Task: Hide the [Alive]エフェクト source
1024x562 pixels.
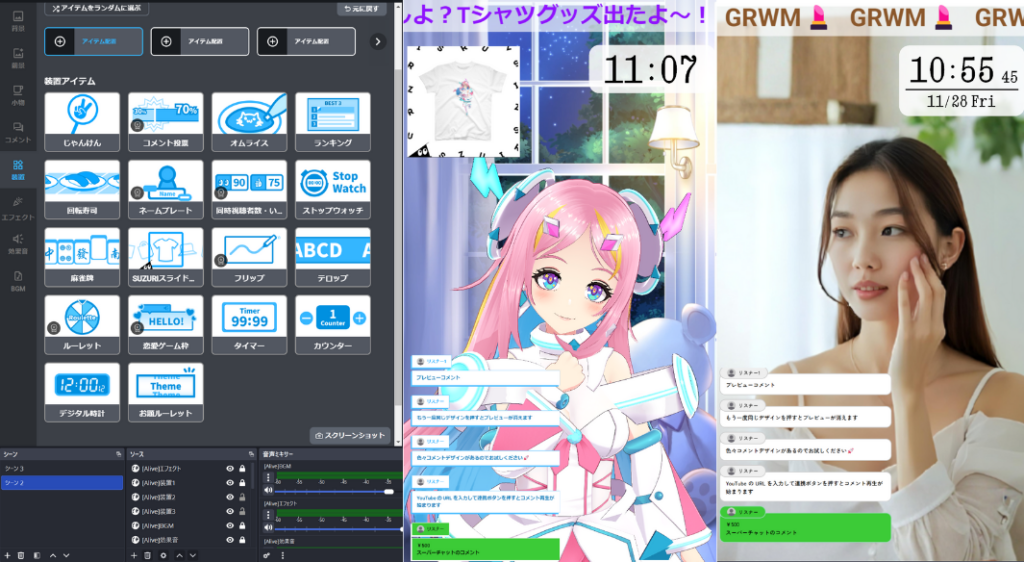Action: (230, 468)
